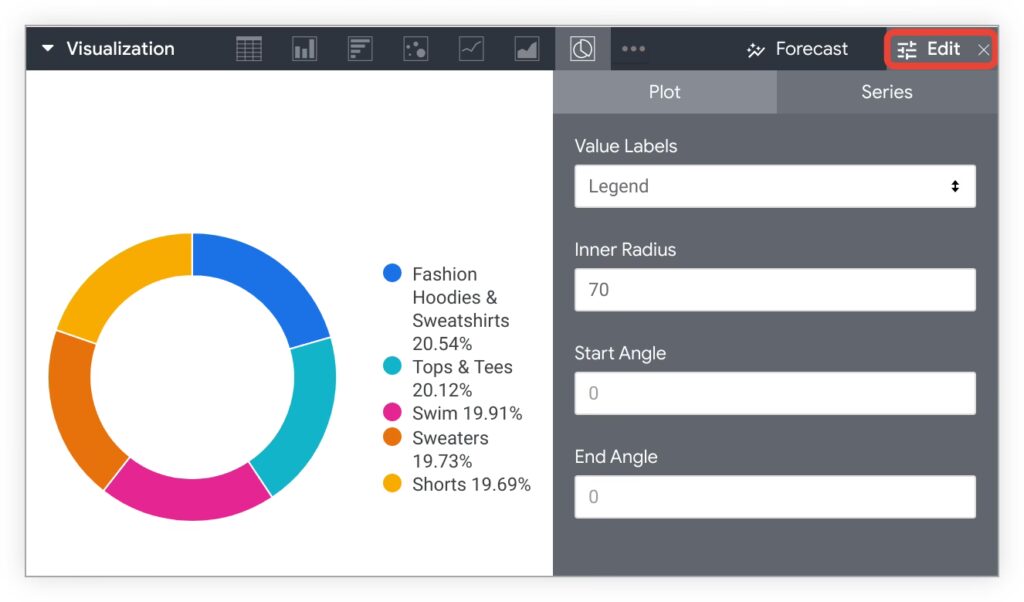The height and width of the screenshot is (602, 1024).
Task: Collapse the Visualization section triangle
Action: [47, 49]
